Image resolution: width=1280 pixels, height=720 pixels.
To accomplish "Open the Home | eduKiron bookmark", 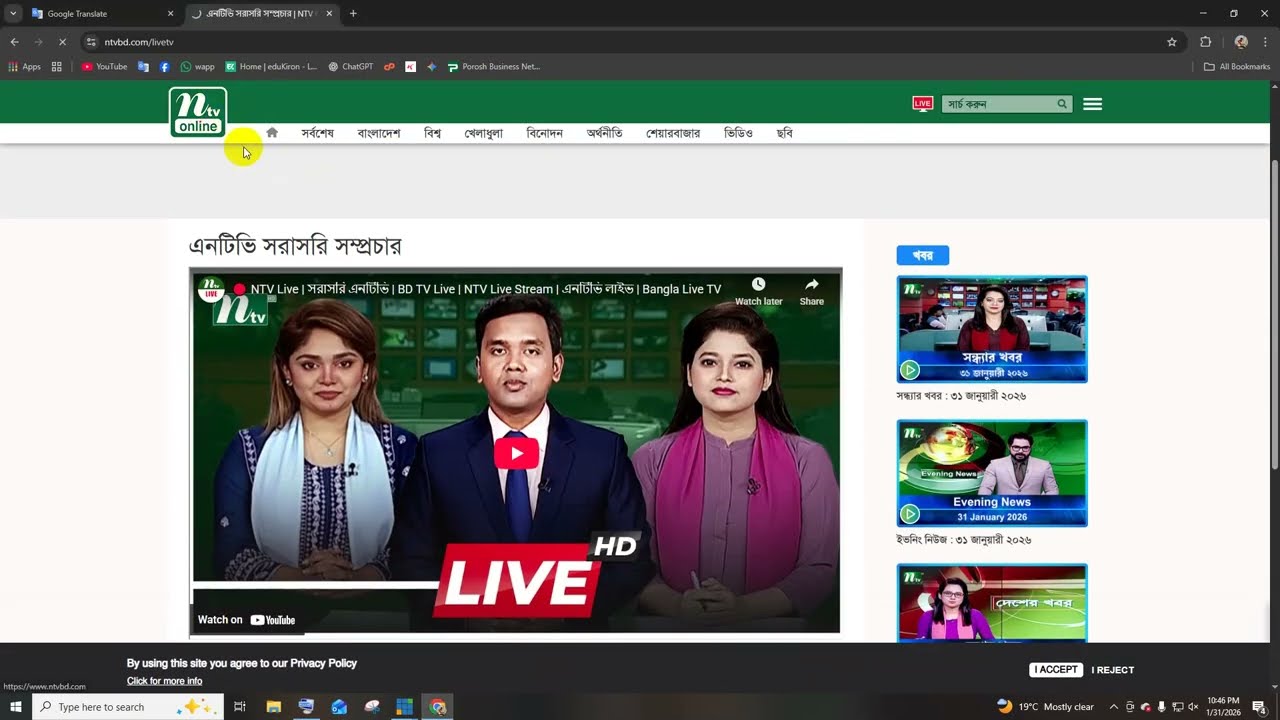I will pos(271,67).
